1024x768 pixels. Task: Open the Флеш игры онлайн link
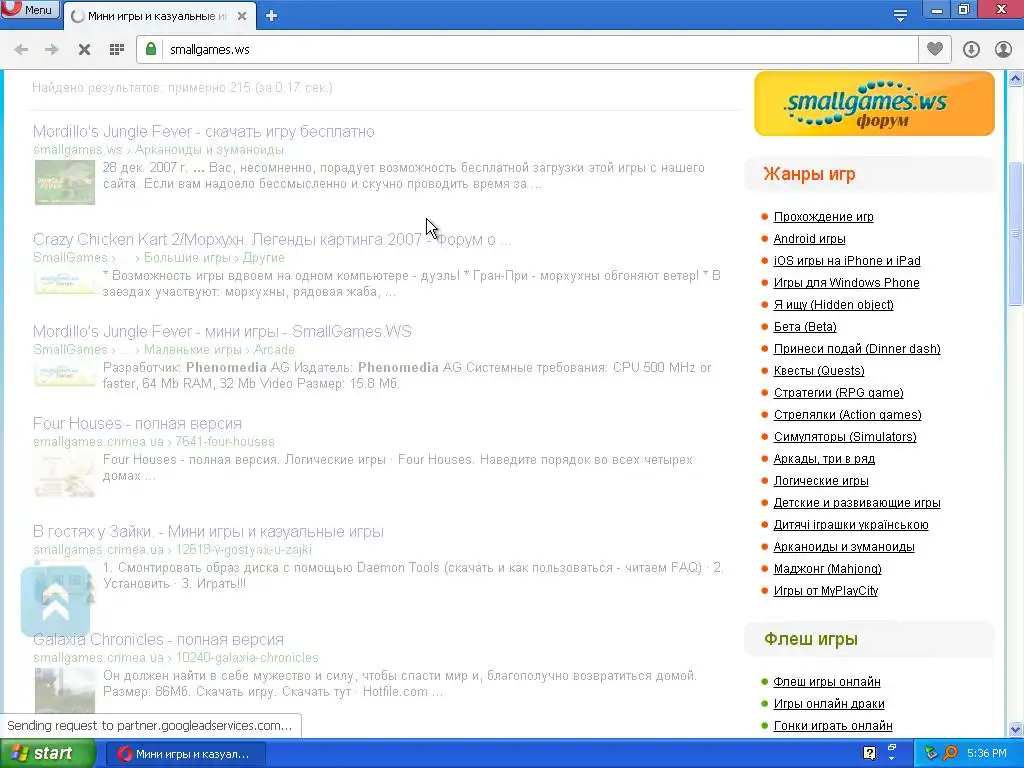click(x=826, y=682)
